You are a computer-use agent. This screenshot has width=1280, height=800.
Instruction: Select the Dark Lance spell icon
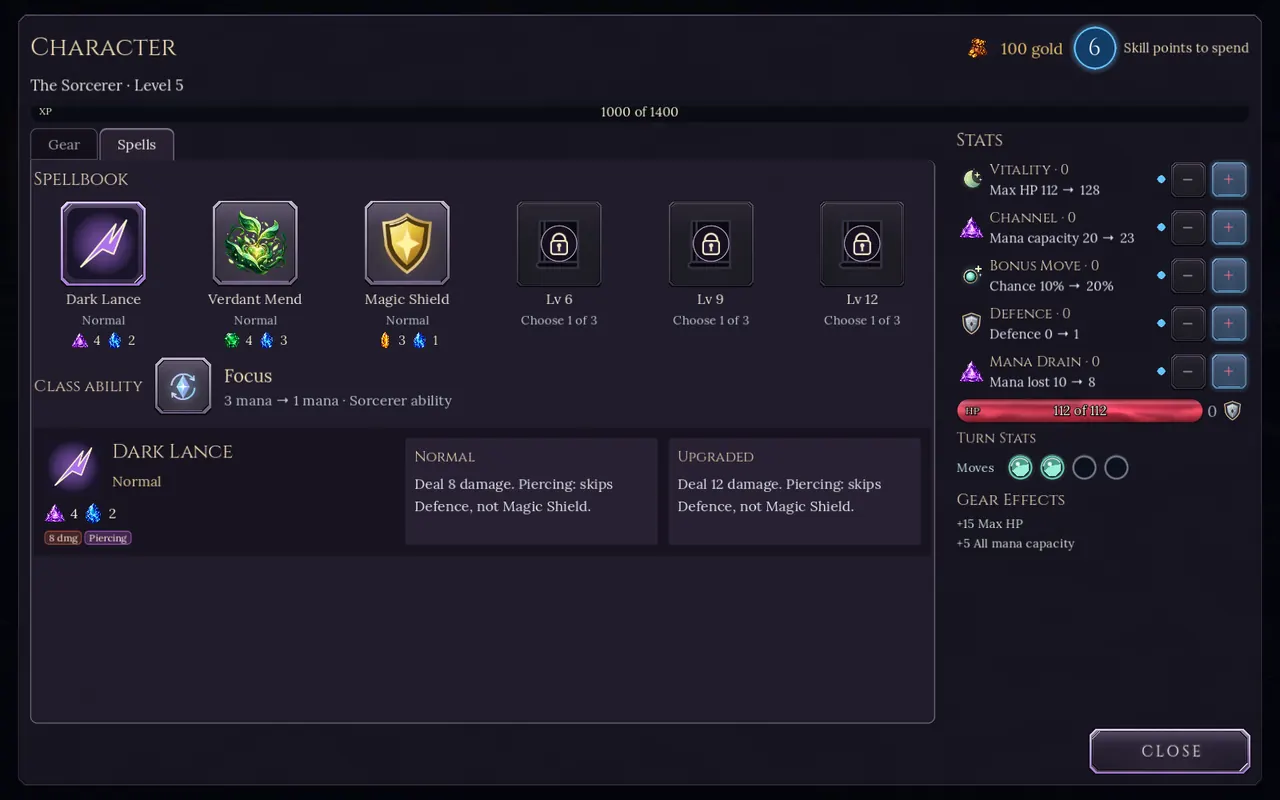click(103, 243)
